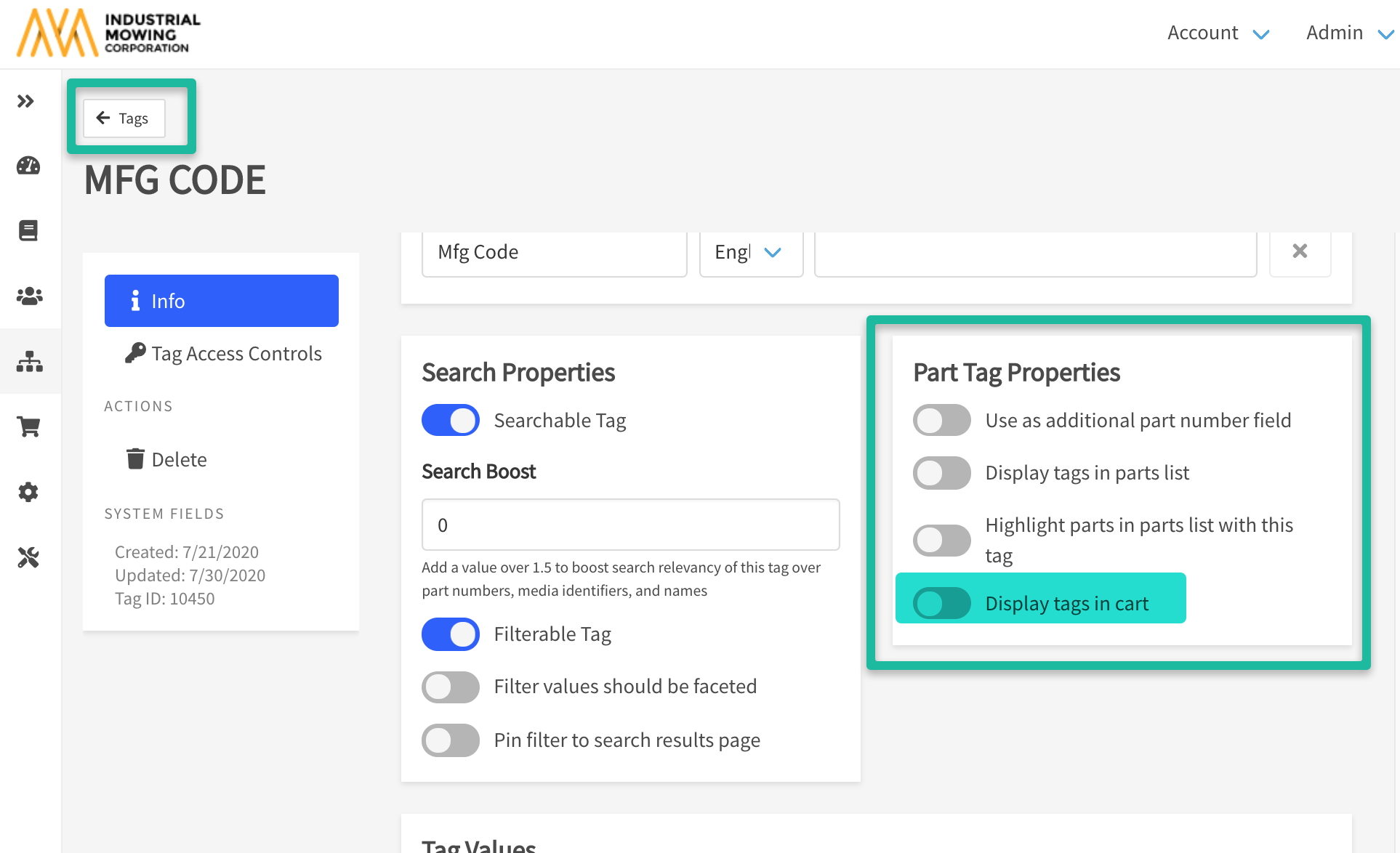This screenshot has width=1400, height=853.
Task: Open the dashboard gauge icon in sidebar
Action: click(x=28, y=166)
